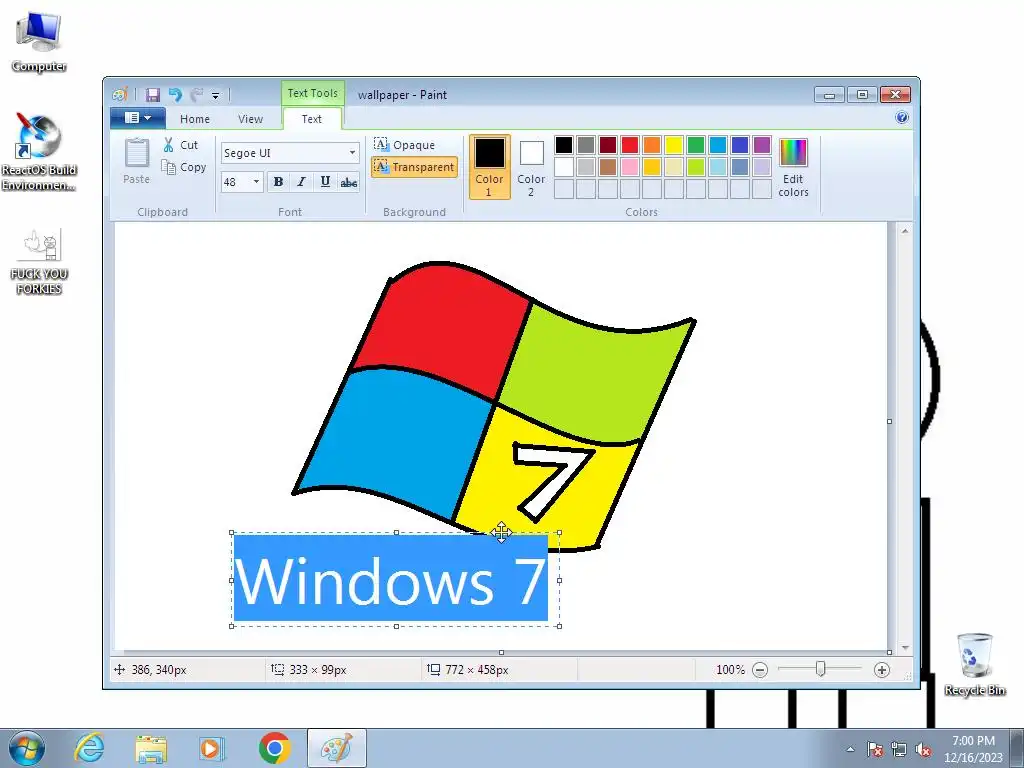The image size is (1024, 768).
Task: Show hidden tray icons arrow
Action: point(850,749)
